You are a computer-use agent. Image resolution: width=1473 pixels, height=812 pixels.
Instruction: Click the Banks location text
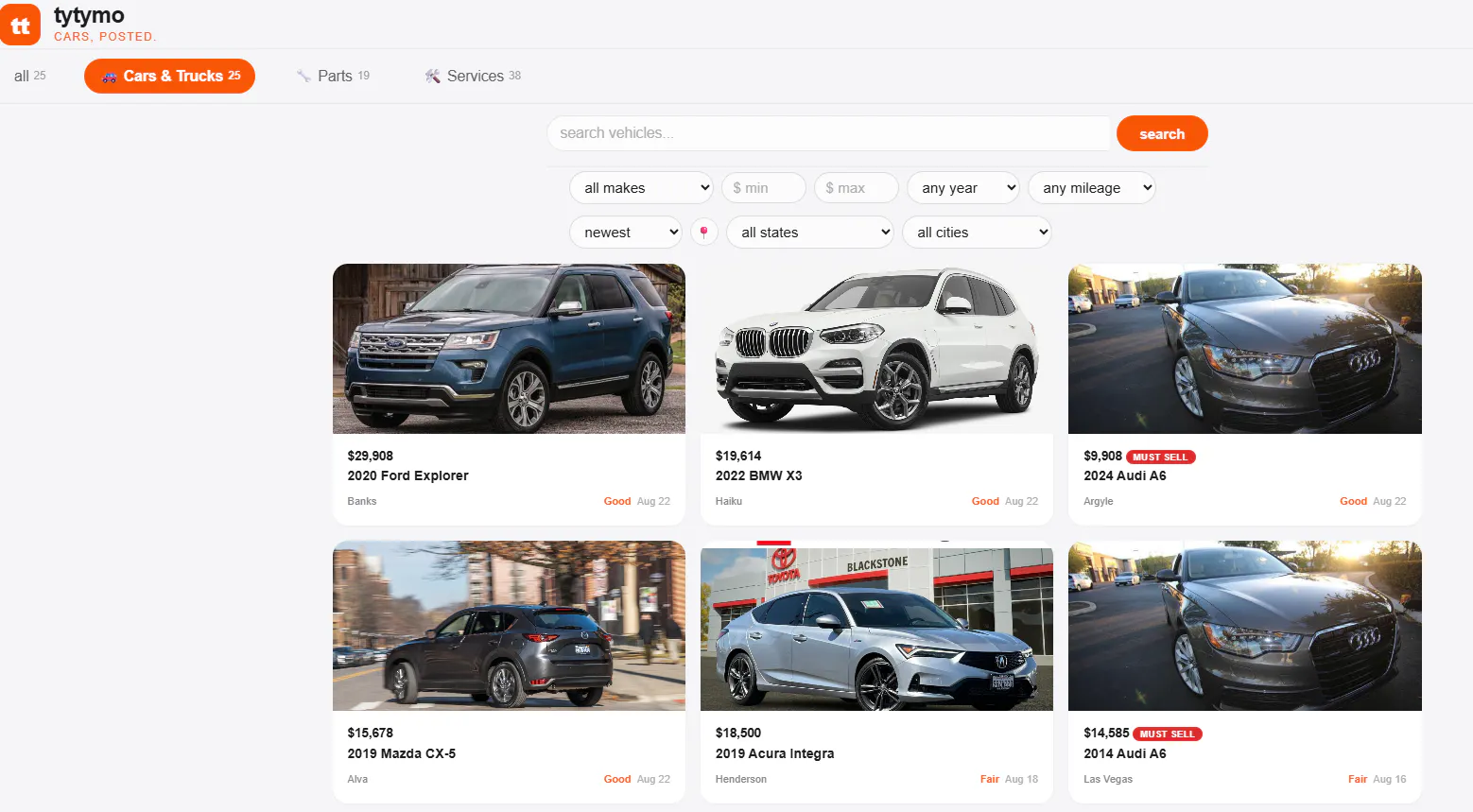[362, 501]
